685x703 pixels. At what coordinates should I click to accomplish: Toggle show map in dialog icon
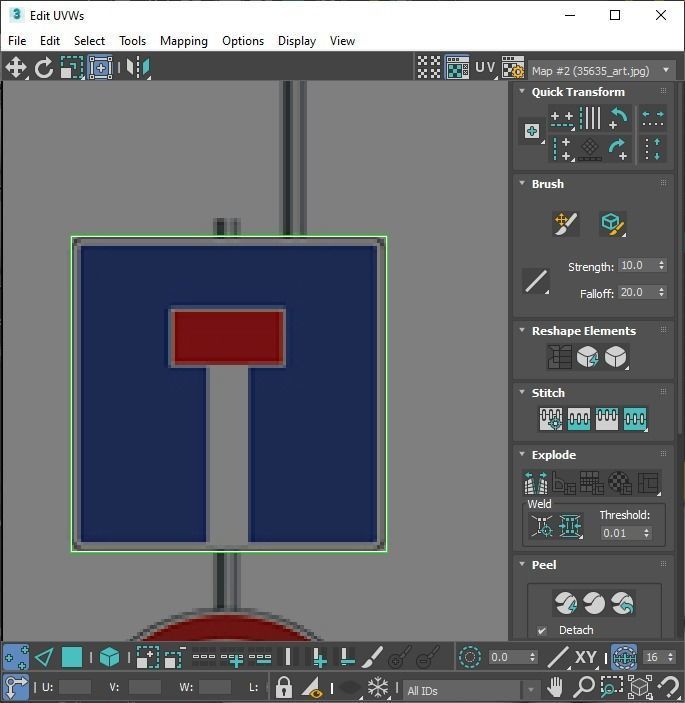point(457,67)
